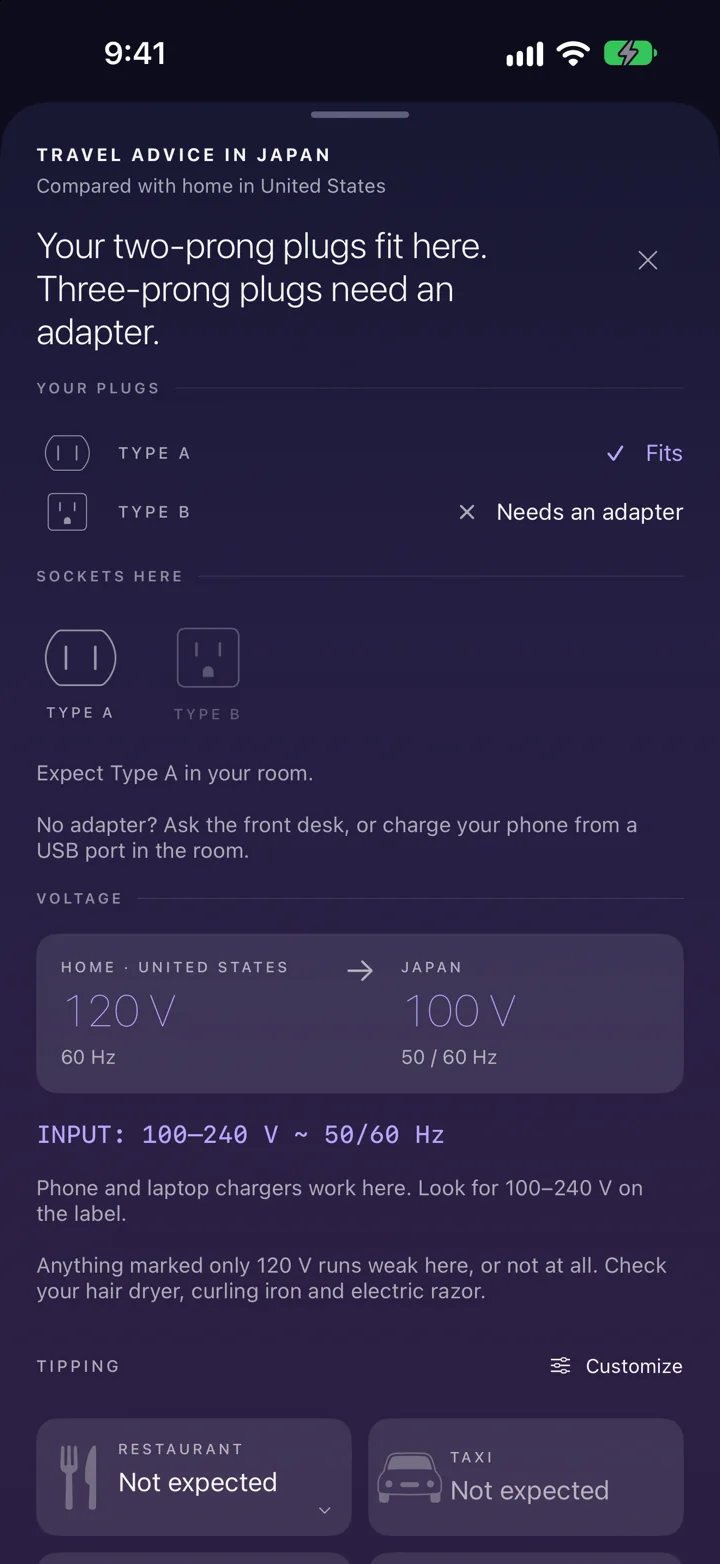Open the Taxi Not expected card

pos(526,1477)
